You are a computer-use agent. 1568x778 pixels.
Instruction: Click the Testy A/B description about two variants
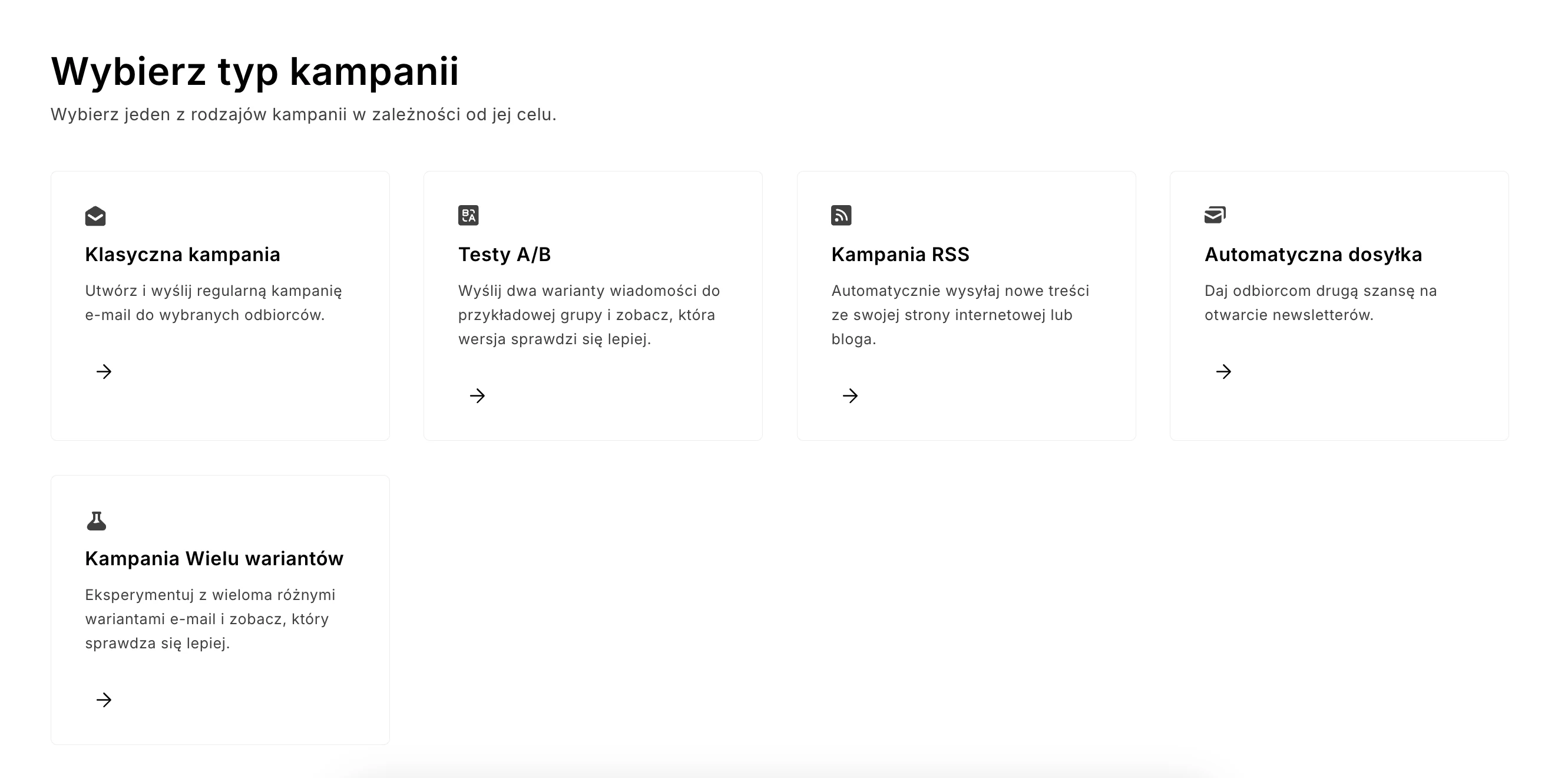pyautogui.click(x=588, y=315)
